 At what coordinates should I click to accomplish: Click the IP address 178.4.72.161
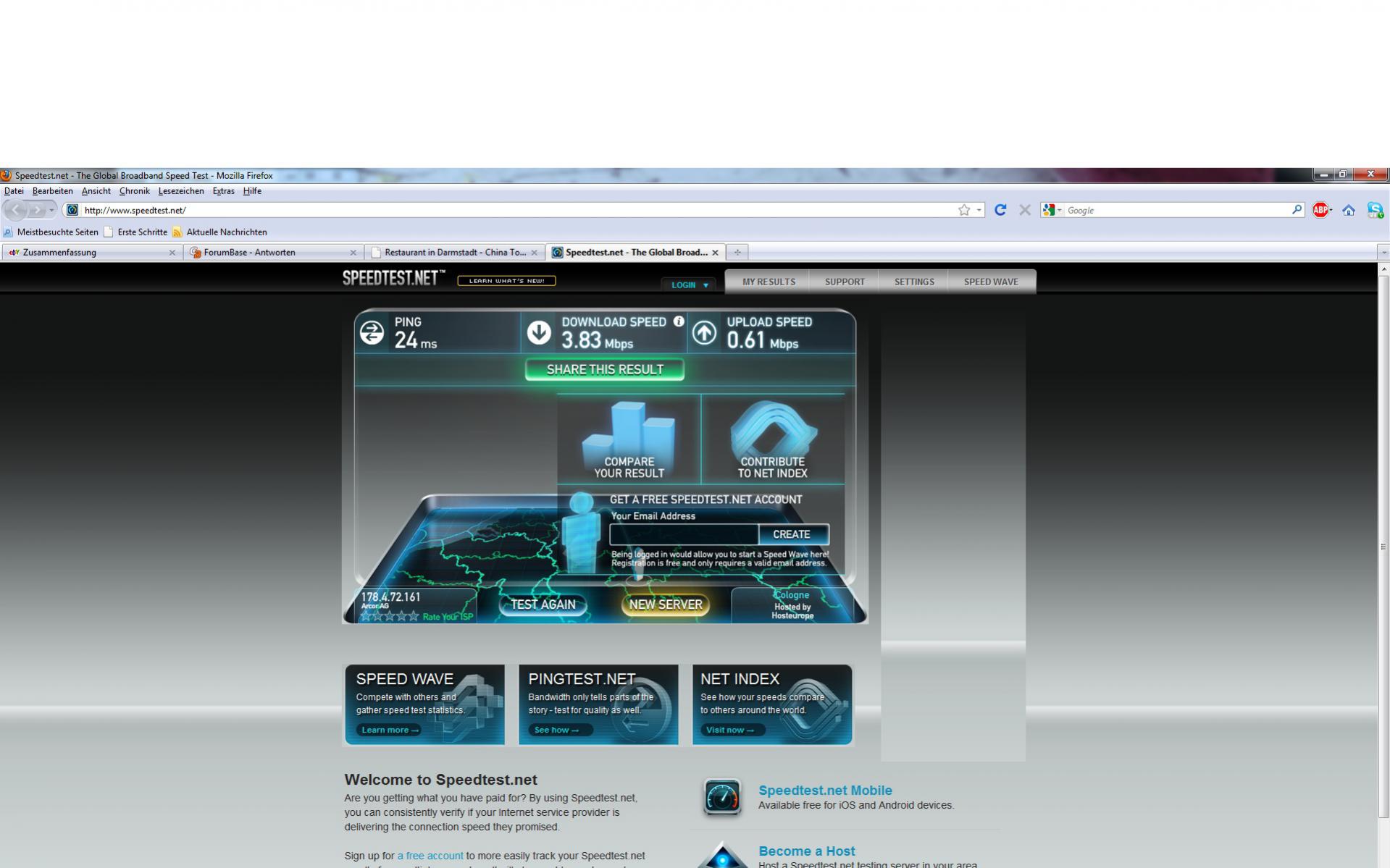point(391,597)
